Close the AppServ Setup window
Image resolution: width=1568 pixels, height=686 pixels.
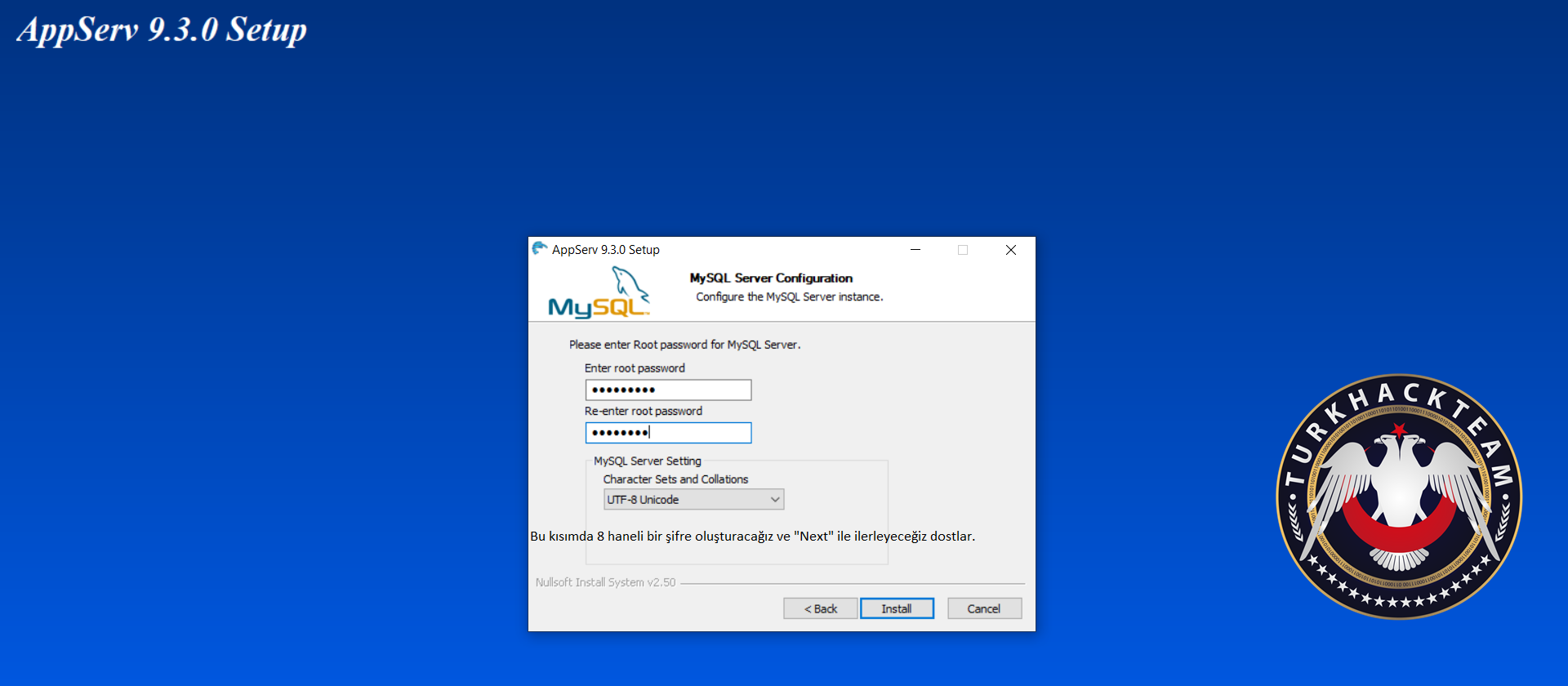1011,250
